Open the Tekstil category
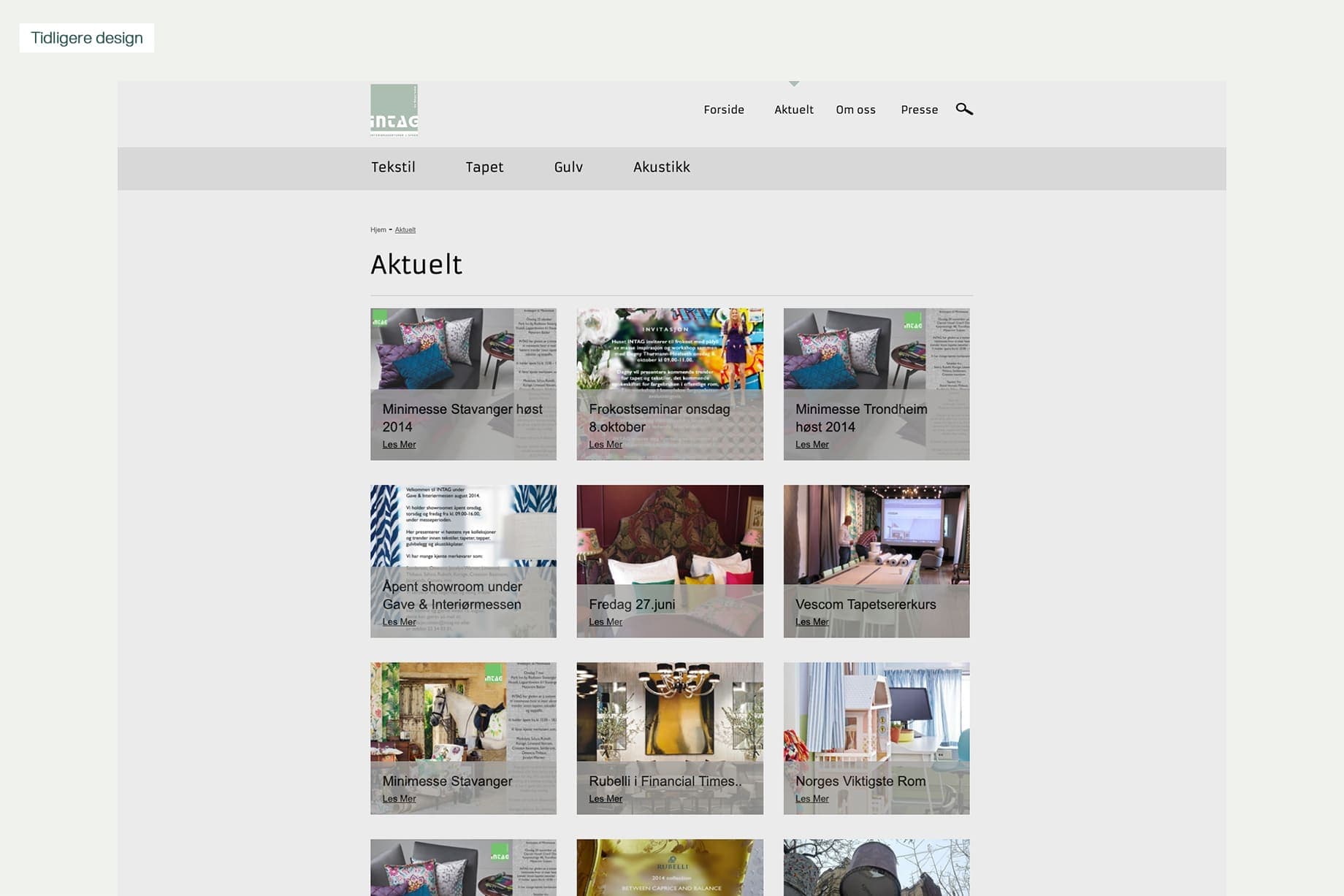 393,167
